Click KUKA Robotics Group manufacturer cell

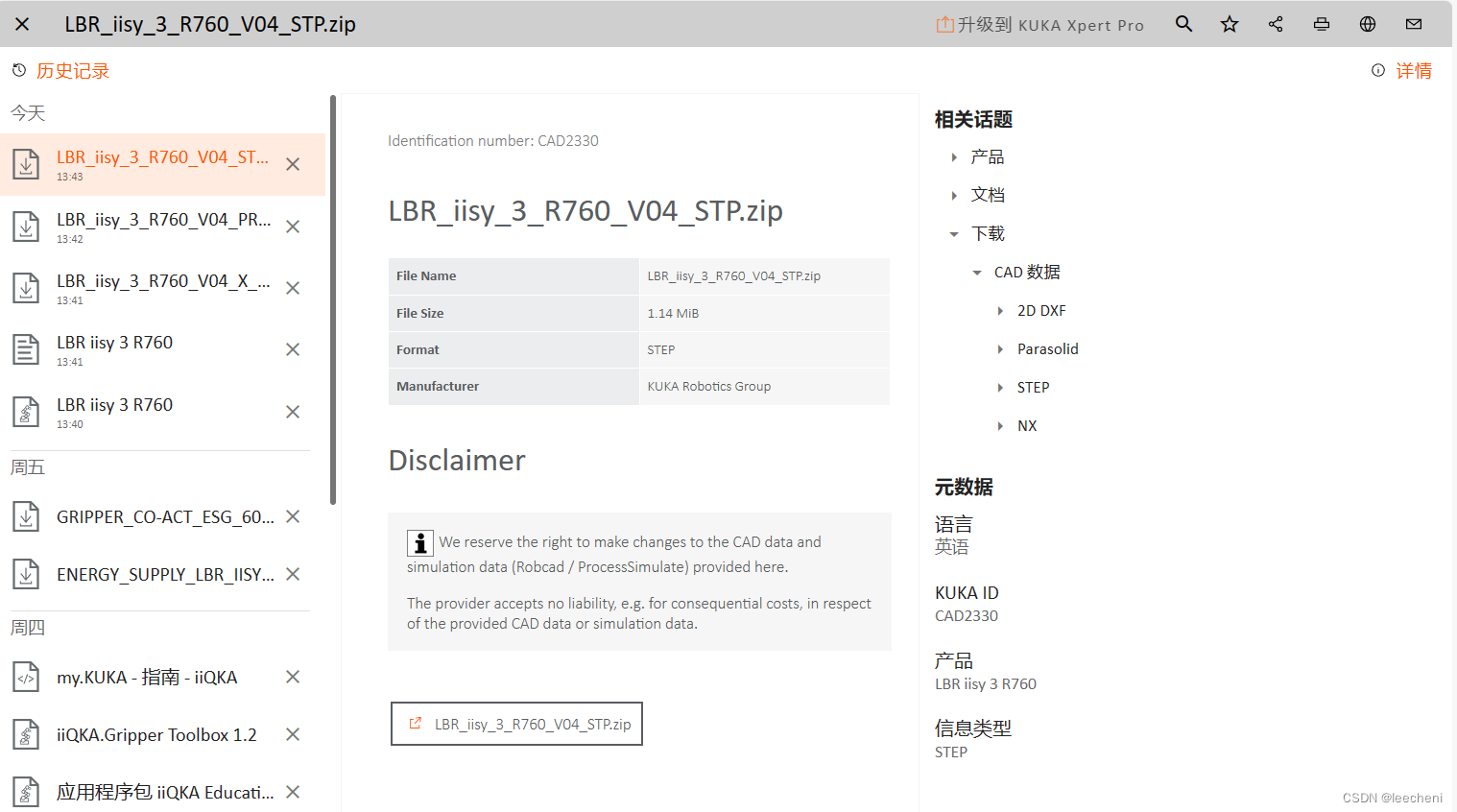pyautogui.click(x=764, y=386)
